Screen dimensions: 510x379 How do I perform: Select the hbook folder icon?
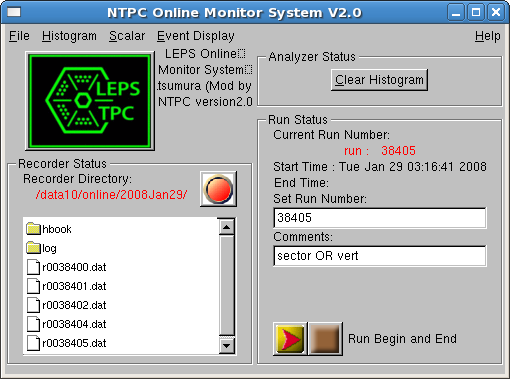pos(33,229)
